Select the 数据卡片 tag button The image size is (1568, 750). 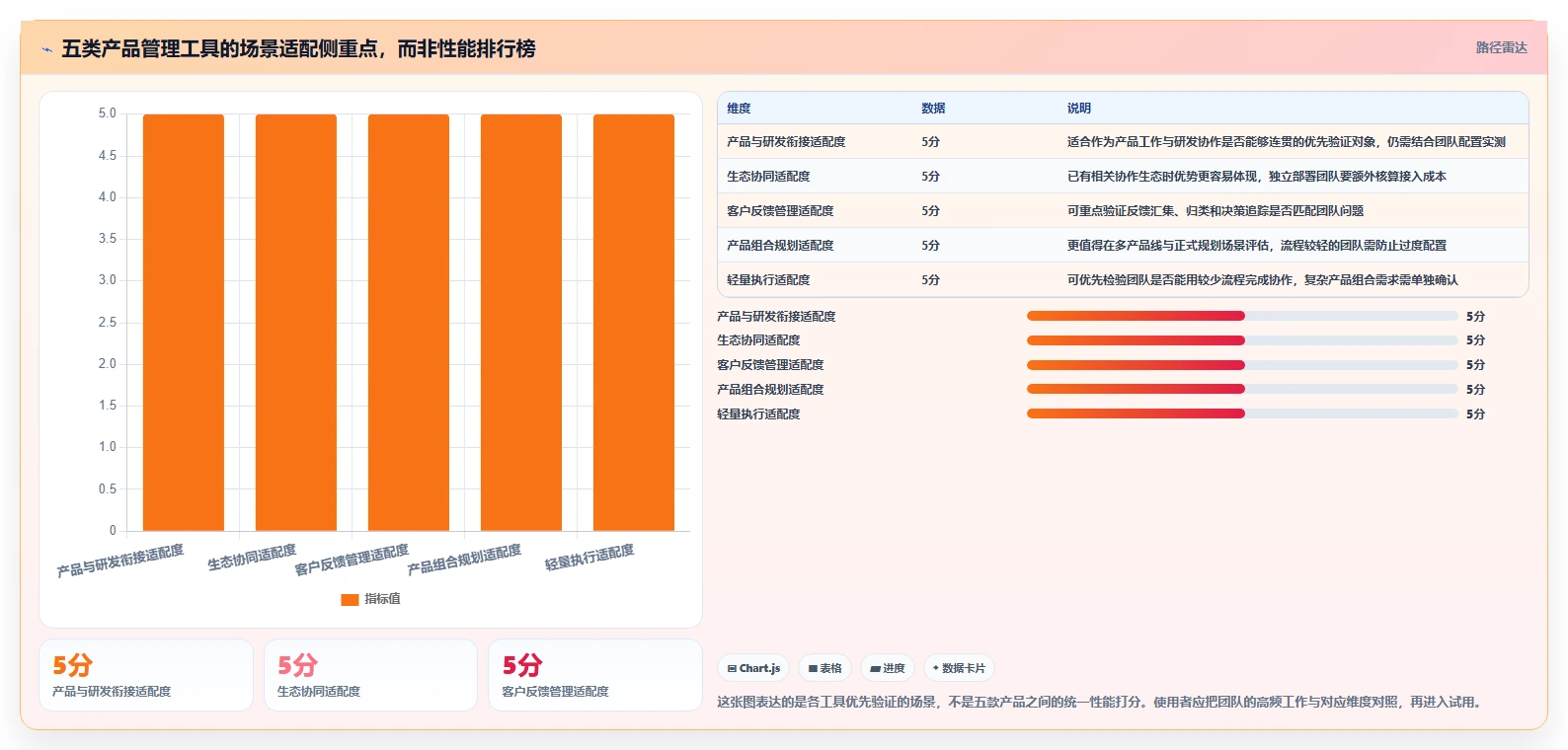coord(959,668)
